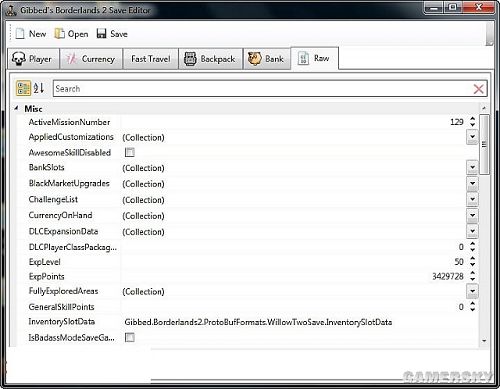Collapse the Misc category
Image resolution: width=500 pixels, height=389 pixels.
(16, 108)
